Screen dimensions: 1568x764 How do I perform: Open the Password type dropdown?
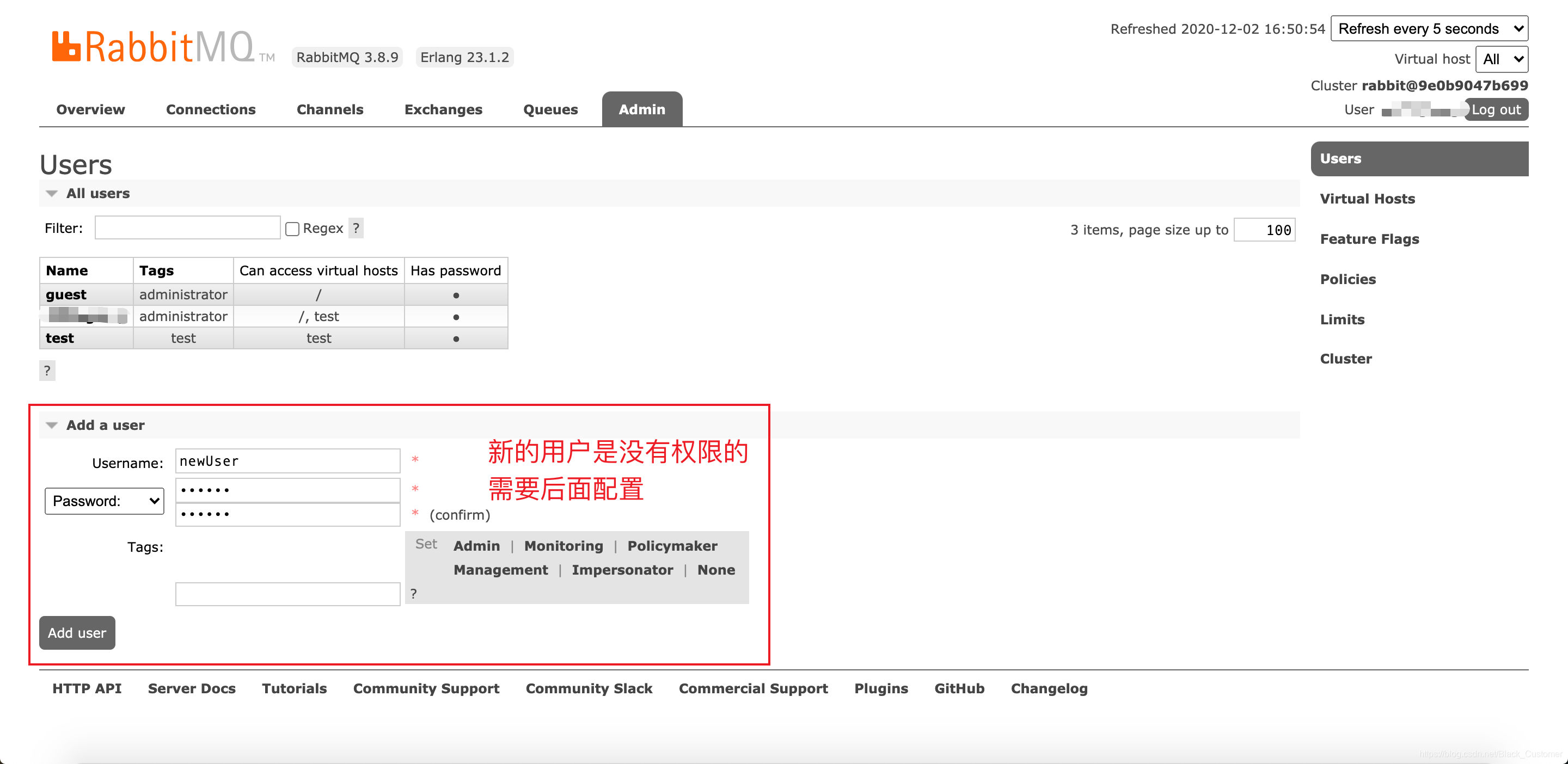[x=104, y=501]
